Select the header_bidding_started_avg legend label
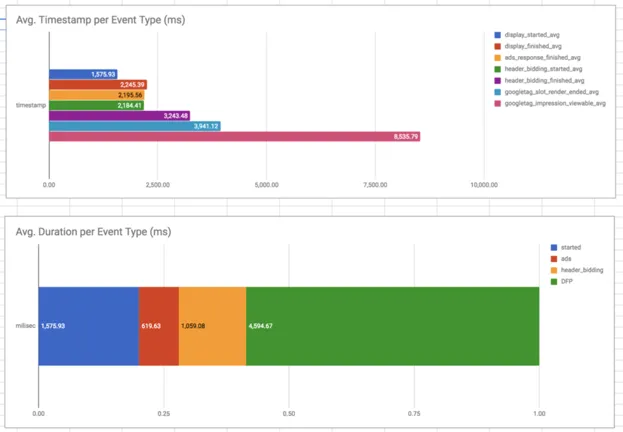 click(x=550, y=69)
